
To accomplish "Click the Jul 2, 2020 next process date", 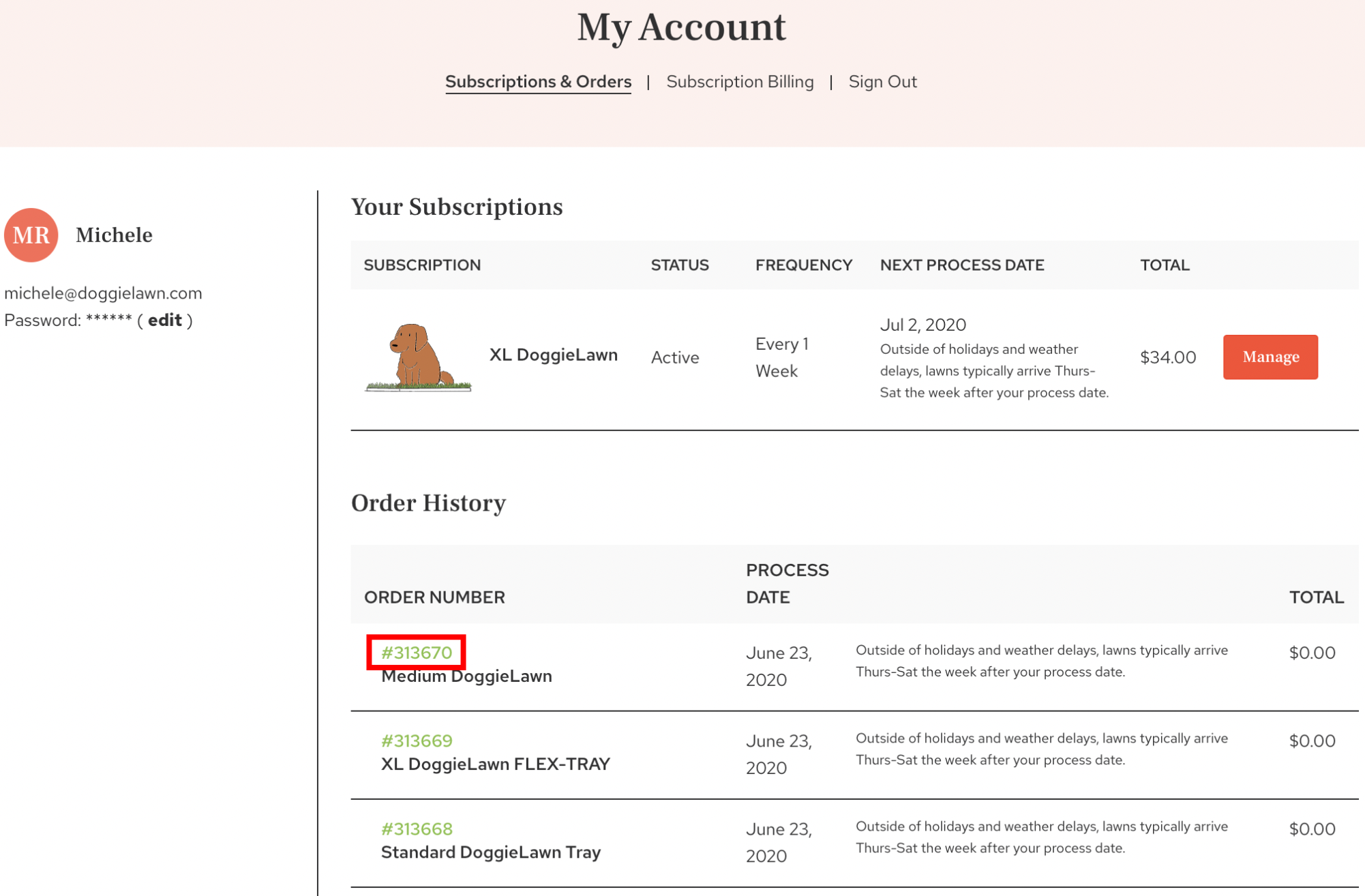I will [x=922, y=325].
